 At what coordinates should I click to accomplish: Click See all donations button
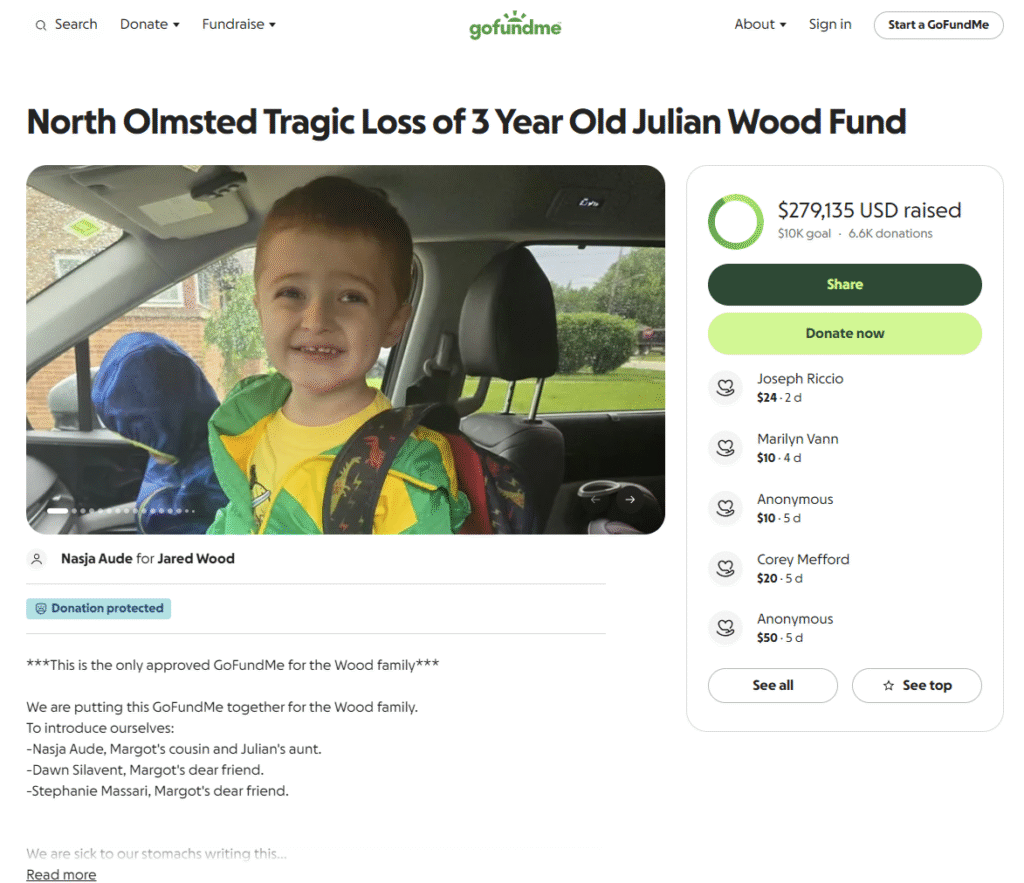click(x=773, y=686)
